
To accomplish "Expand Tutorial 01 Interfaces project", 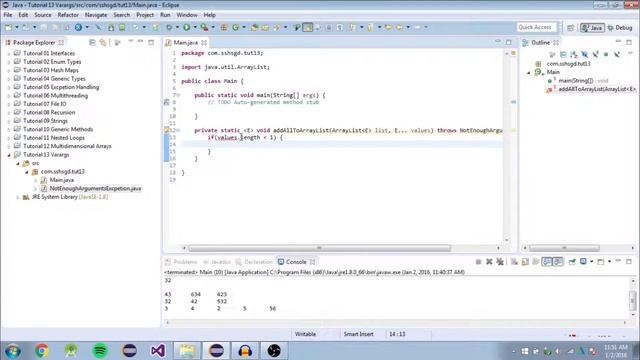I will click(9, 53).
